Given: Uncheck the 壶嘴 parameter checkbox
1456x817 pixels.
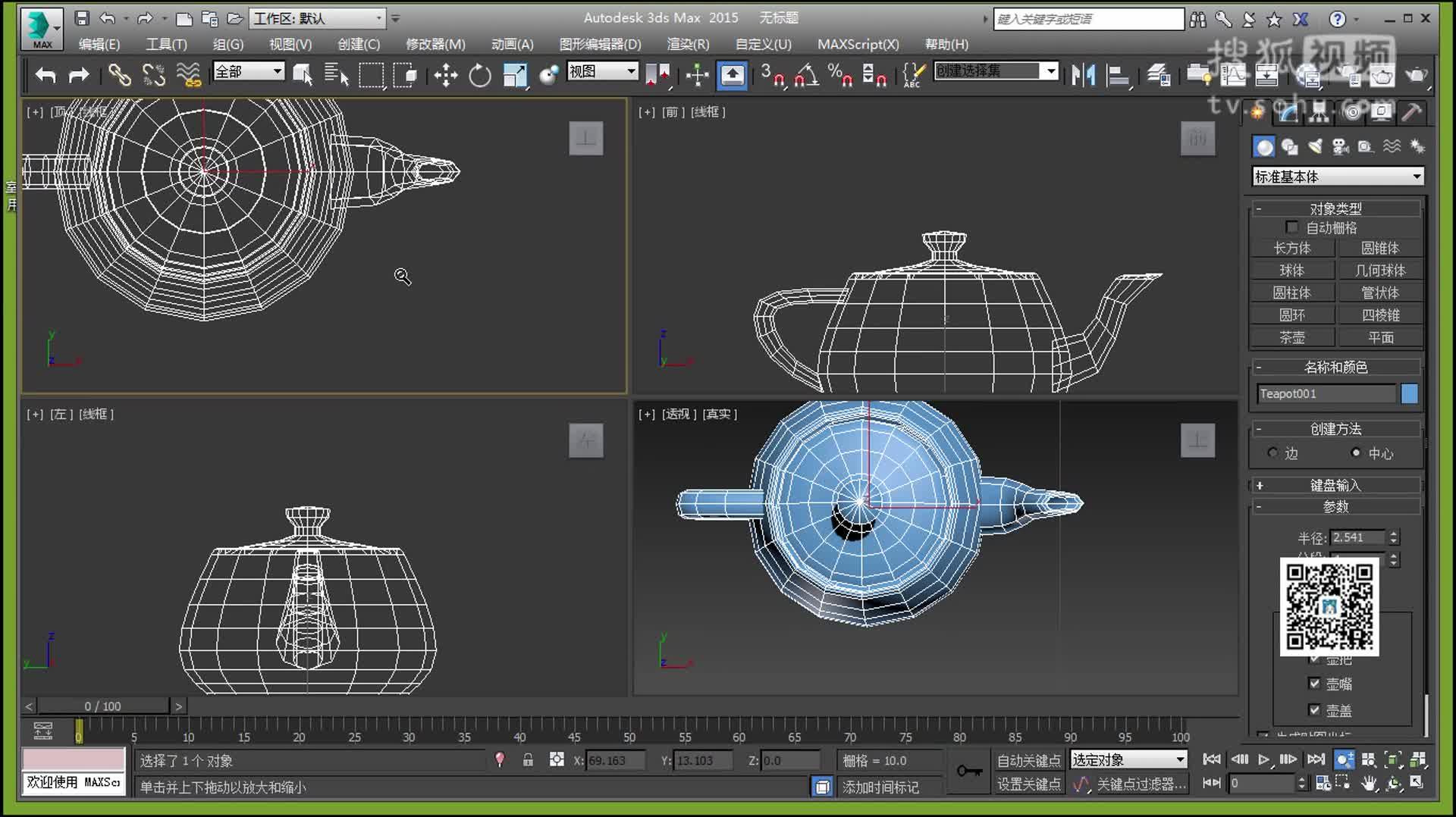Looking at the screenshot, I should coord(1316,684).
